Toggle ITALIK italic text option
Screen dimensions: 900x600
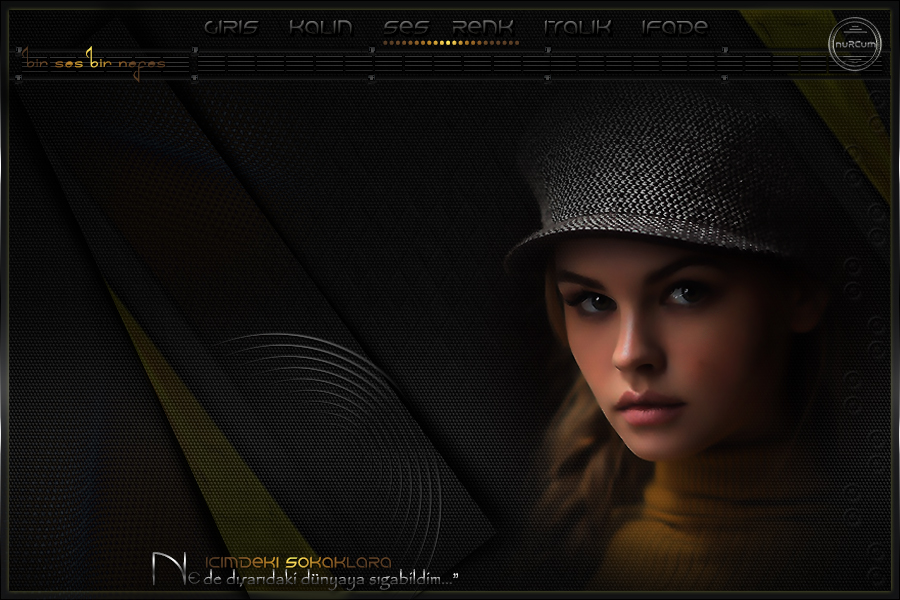(x=577, y=28)
